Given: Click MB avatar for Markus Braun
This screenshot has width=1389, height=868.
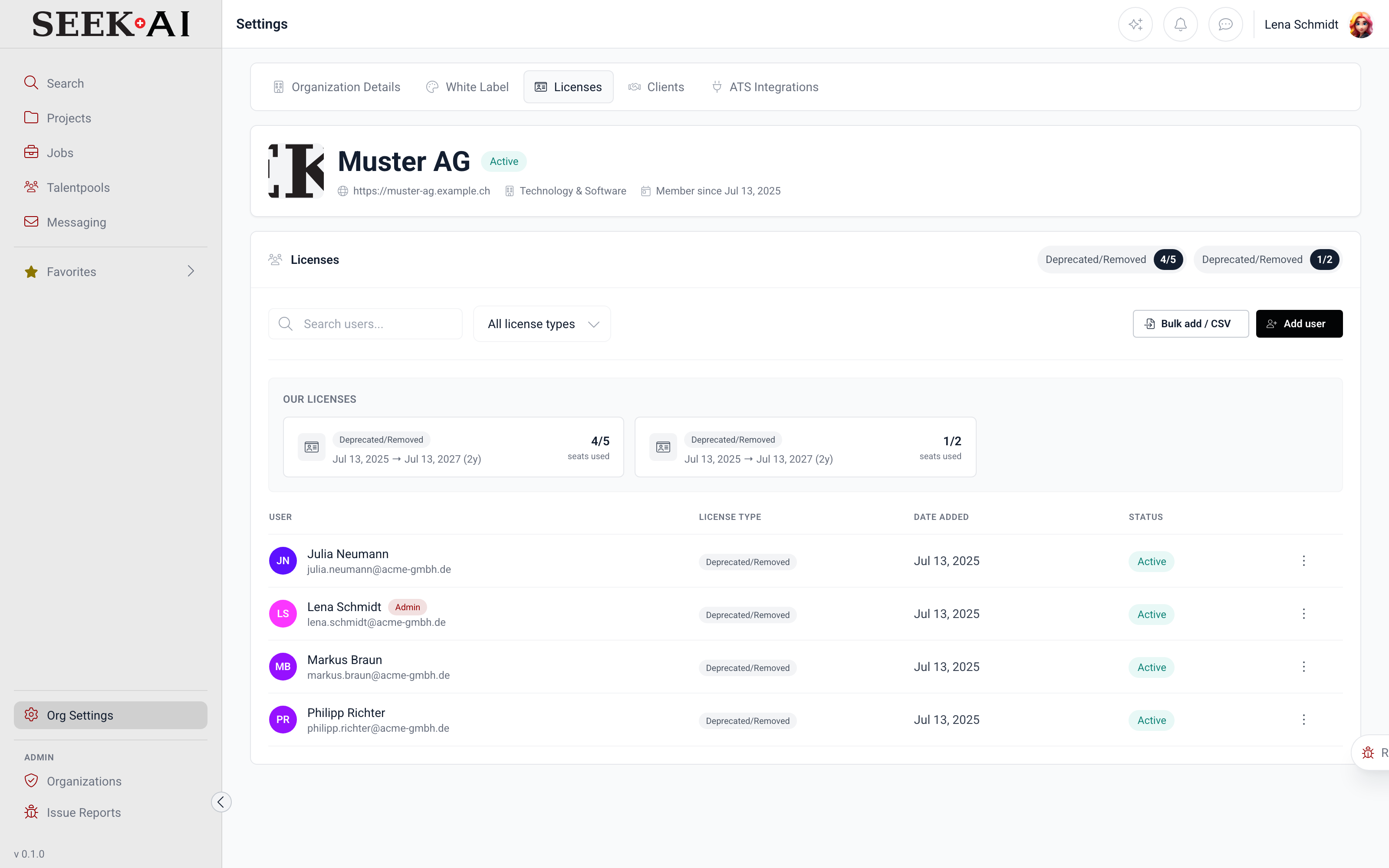Looking at the screenshot, I should pyautogui.click(x=283, y=667).
